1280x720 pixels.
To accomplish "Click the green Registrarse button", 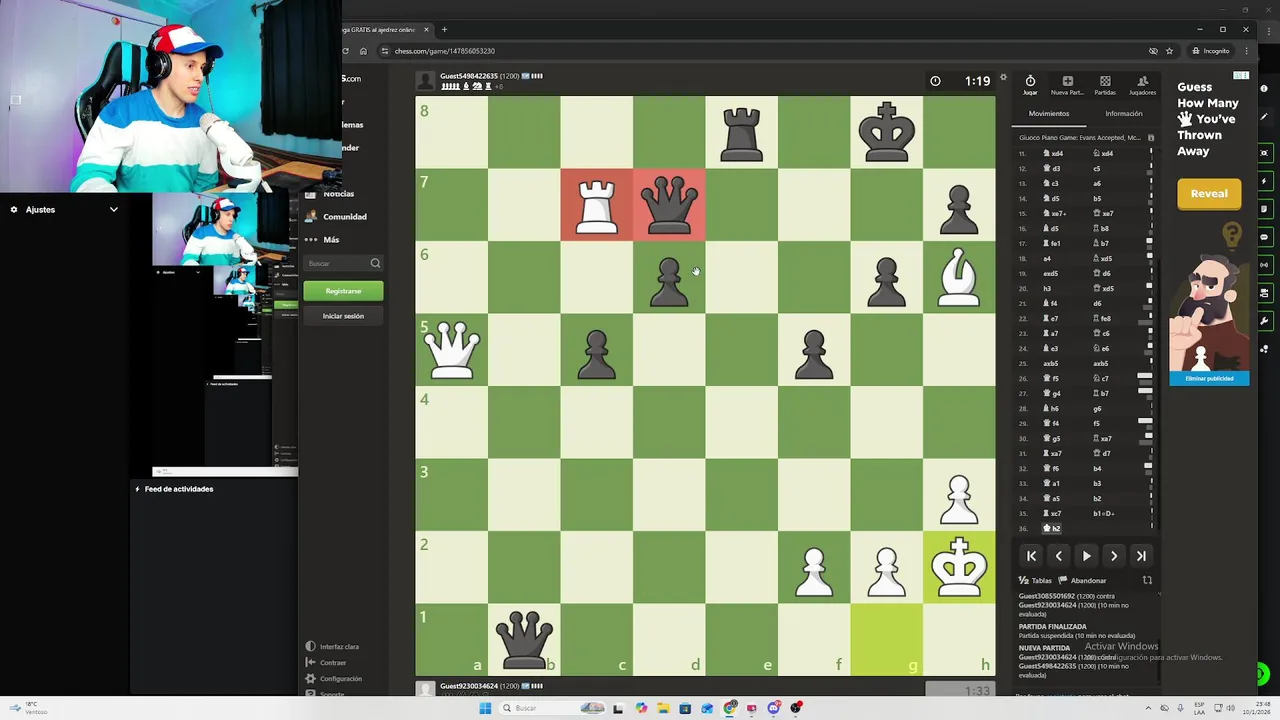I will click(343, 291).
